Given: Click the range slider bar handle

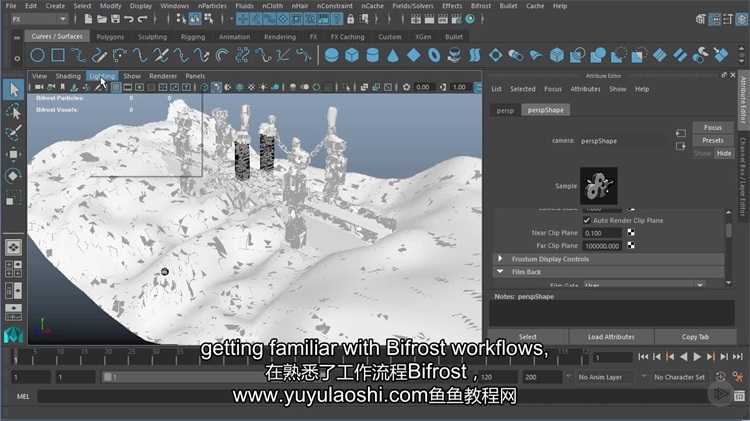Looking at the screenshot, I should [x=108, y=377].
